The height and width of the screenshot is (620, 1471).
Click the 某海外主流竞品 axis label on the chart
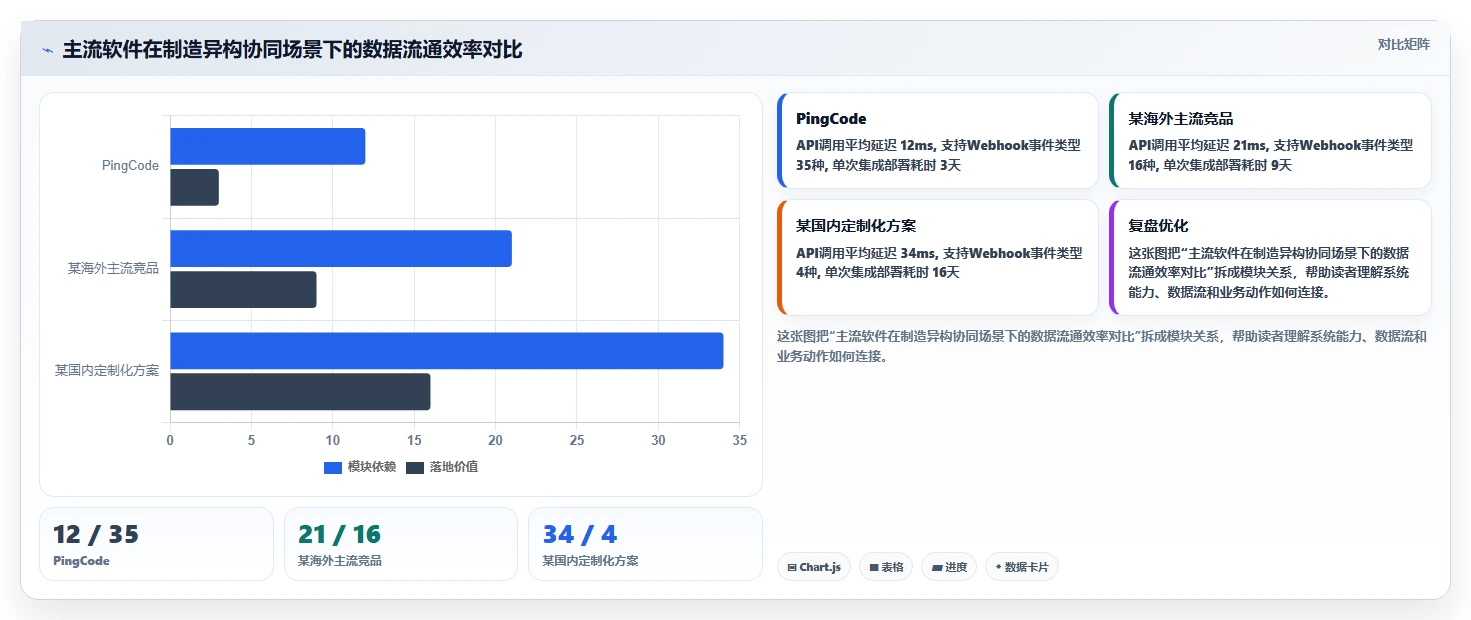[x=113, y=269]
